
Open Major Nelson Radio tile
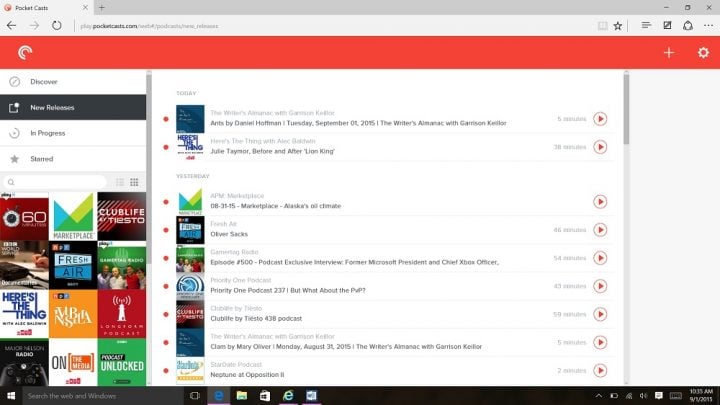point(24,362)
